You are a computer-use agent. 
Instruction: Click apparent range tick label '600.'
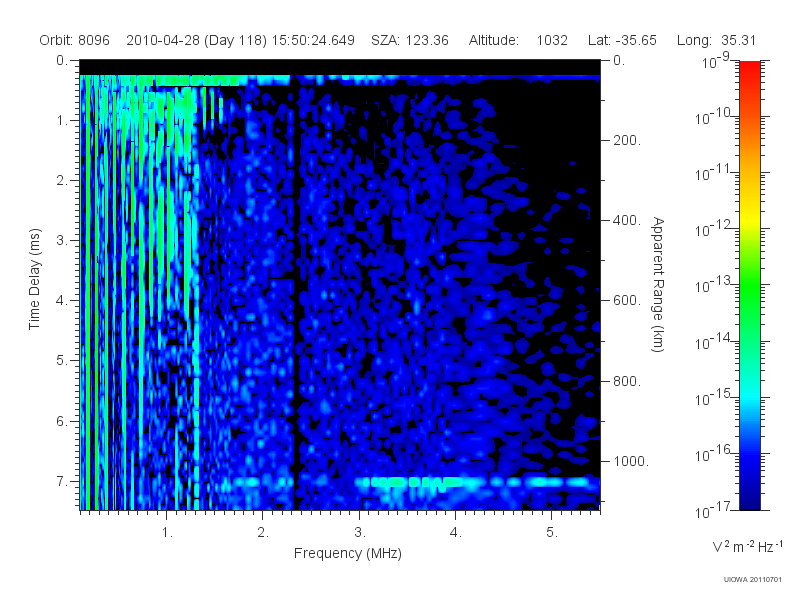click(x=627, y=301)
